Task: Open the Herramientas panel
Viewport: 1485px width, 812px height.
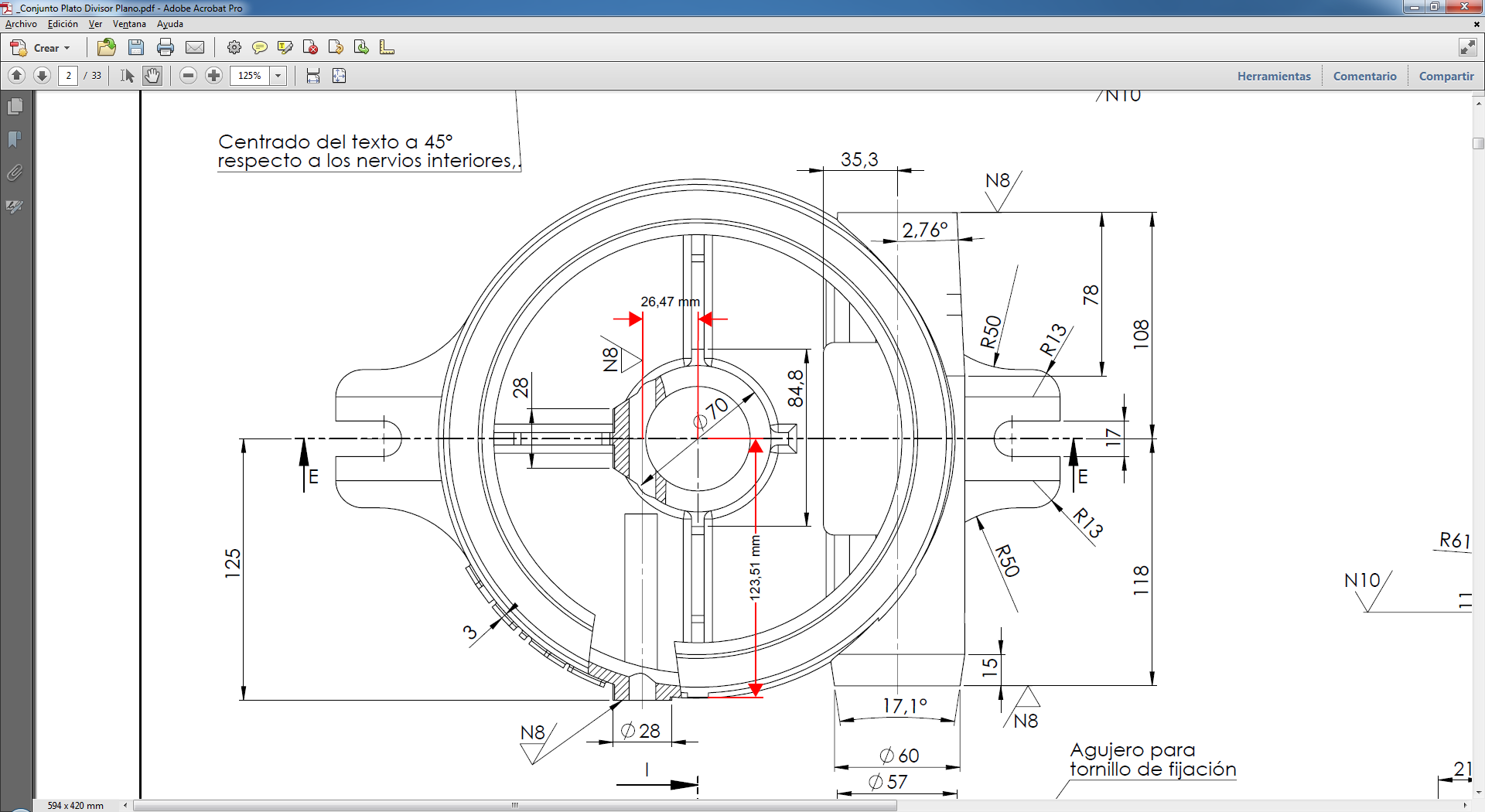Action: [1274, 76]
